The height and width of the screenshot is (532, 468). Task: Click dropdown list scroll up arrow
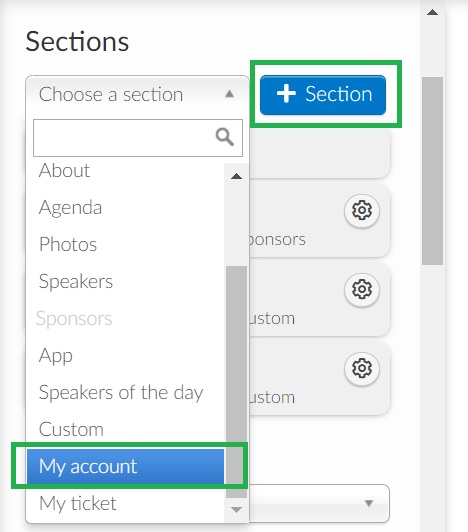pos(236,176)
